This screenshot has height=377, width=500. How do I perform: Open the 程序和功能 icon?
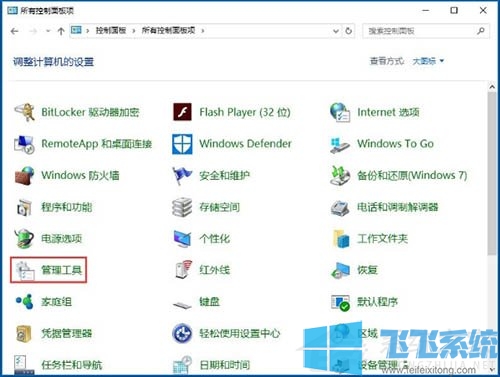24,207
